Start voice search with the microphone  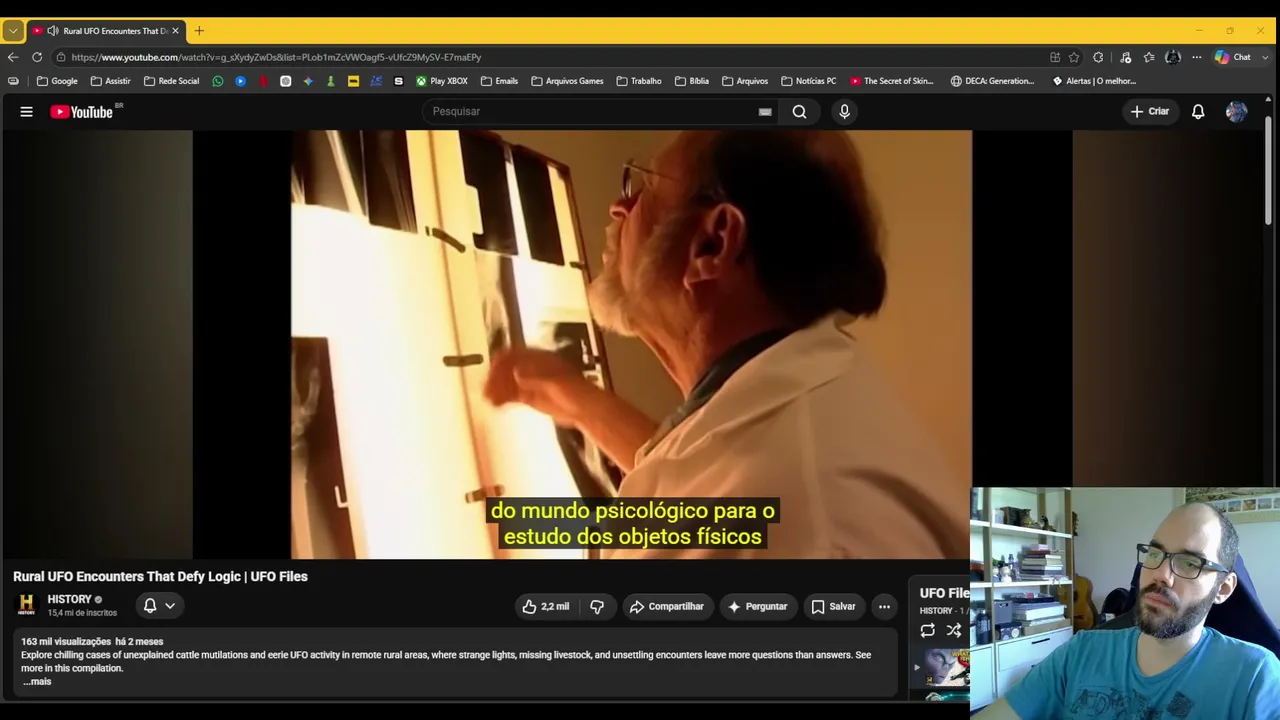[844, 112]
